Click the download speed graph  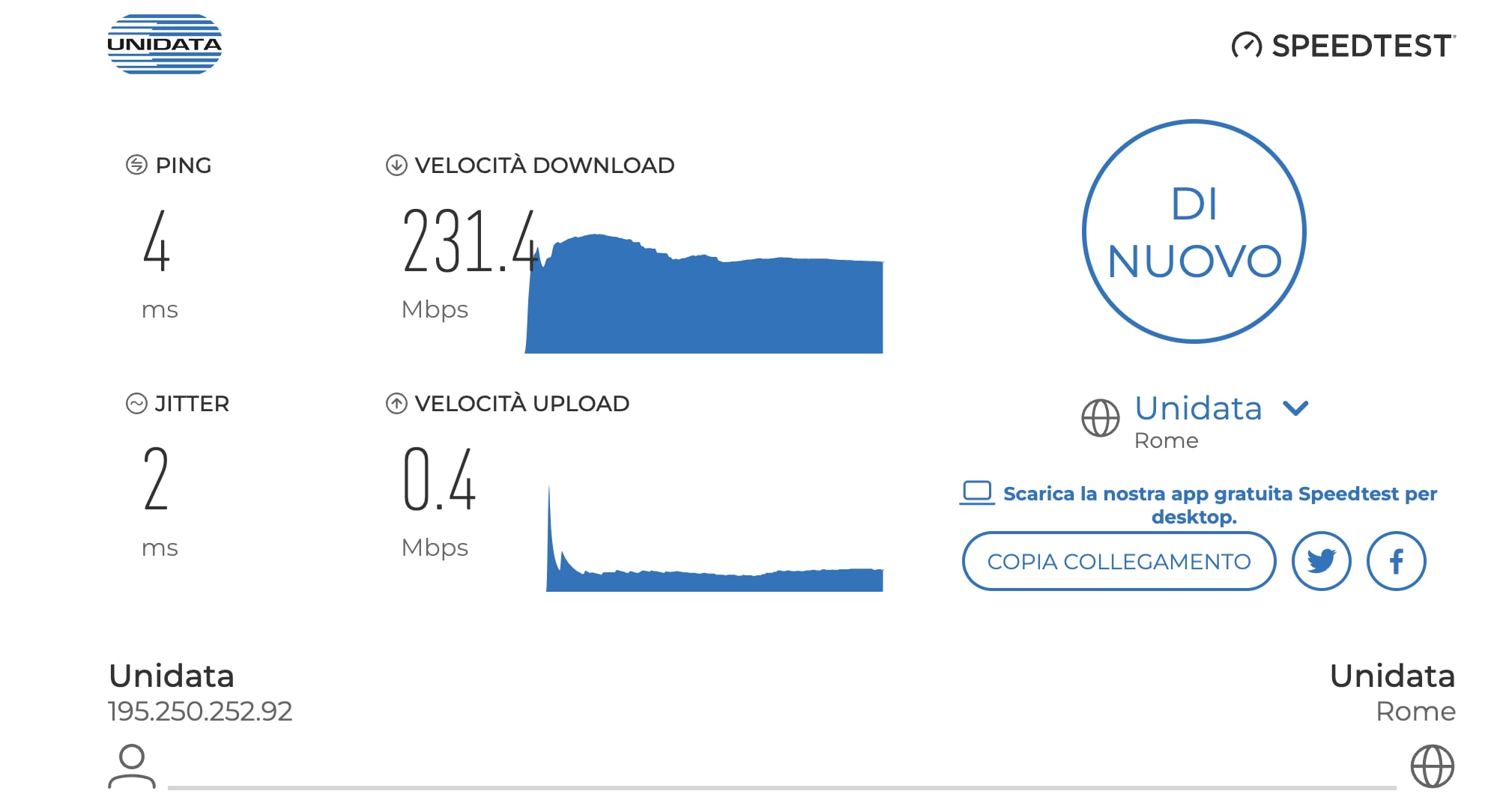click(704, 293)
